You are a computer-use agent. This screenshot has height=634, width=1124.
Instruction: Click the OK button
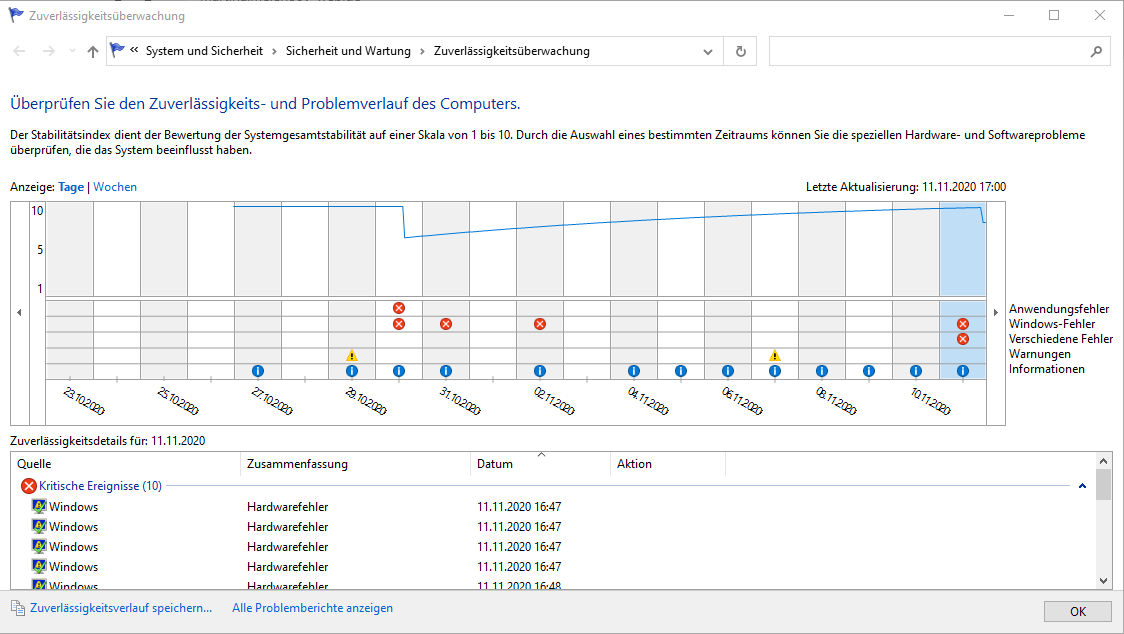(x=1077, y=611)
